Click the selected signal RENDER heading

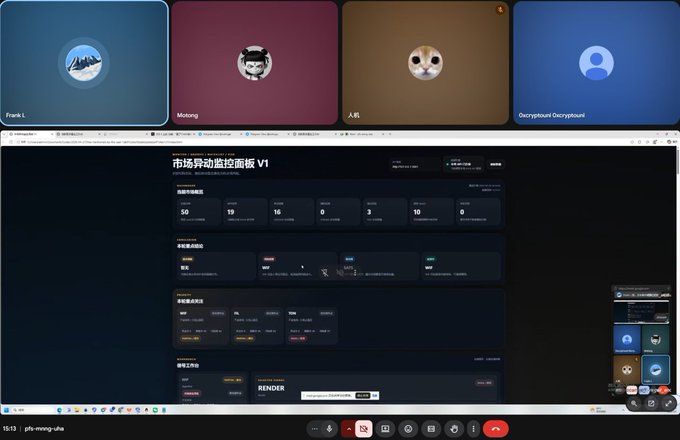click(x=271, y=388)
